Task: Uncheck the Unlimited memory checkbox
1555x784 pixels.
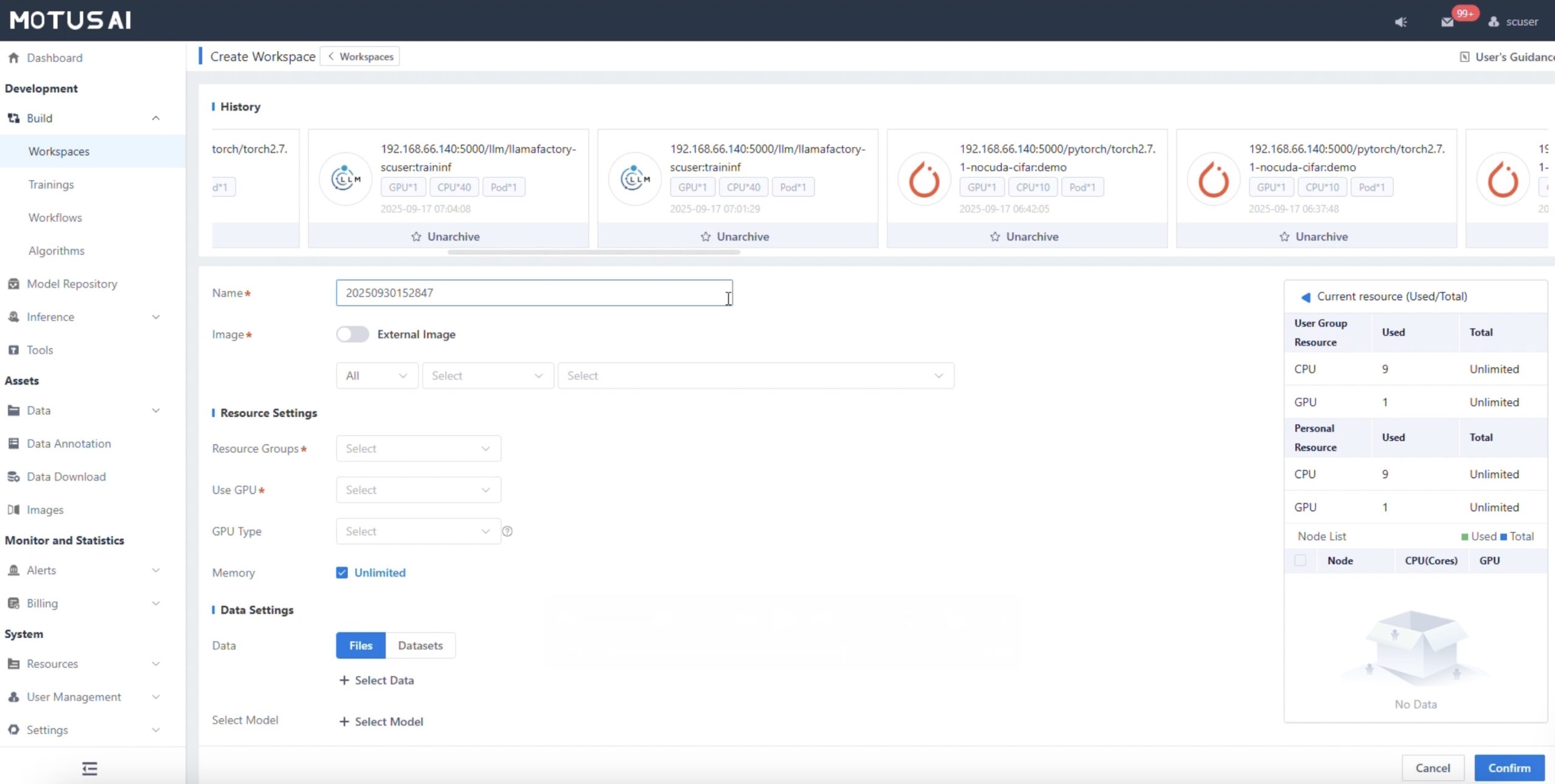Action: point(342,573)
